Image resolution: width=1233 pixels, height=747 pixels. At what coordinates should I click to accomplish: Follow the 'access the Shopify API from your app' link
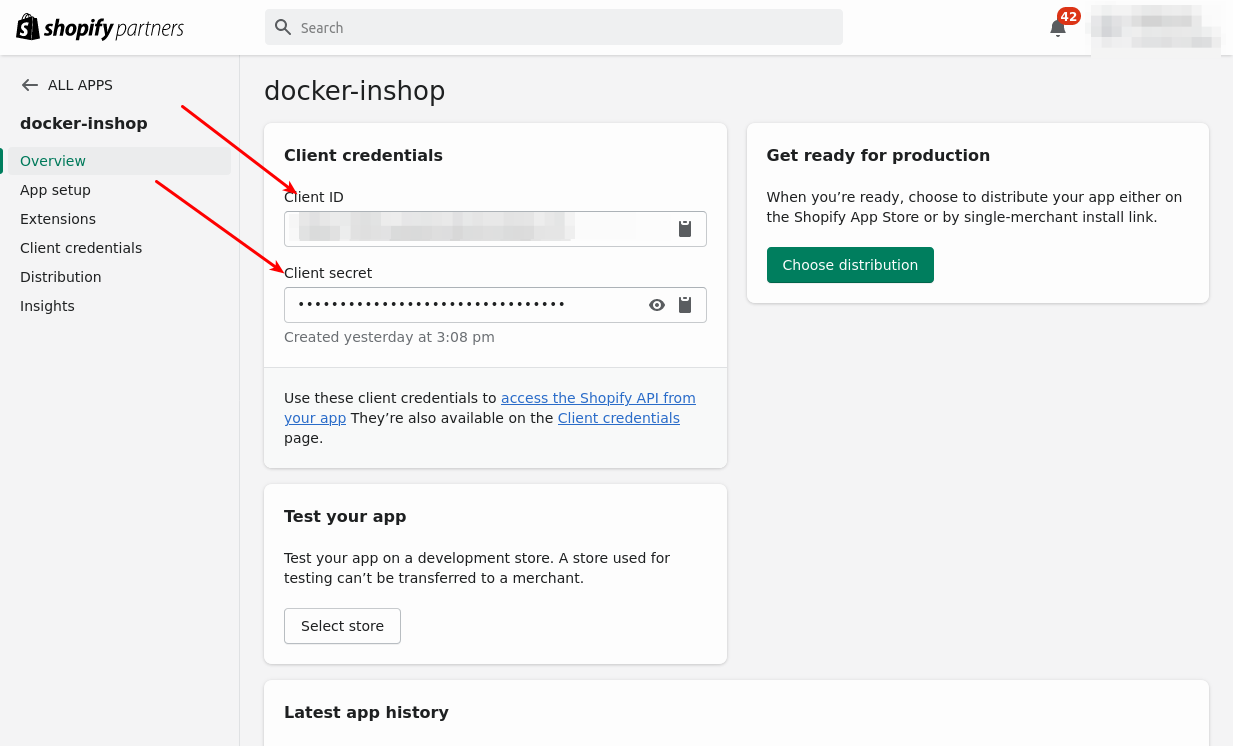pyautogui.click(x=598, y=398)
